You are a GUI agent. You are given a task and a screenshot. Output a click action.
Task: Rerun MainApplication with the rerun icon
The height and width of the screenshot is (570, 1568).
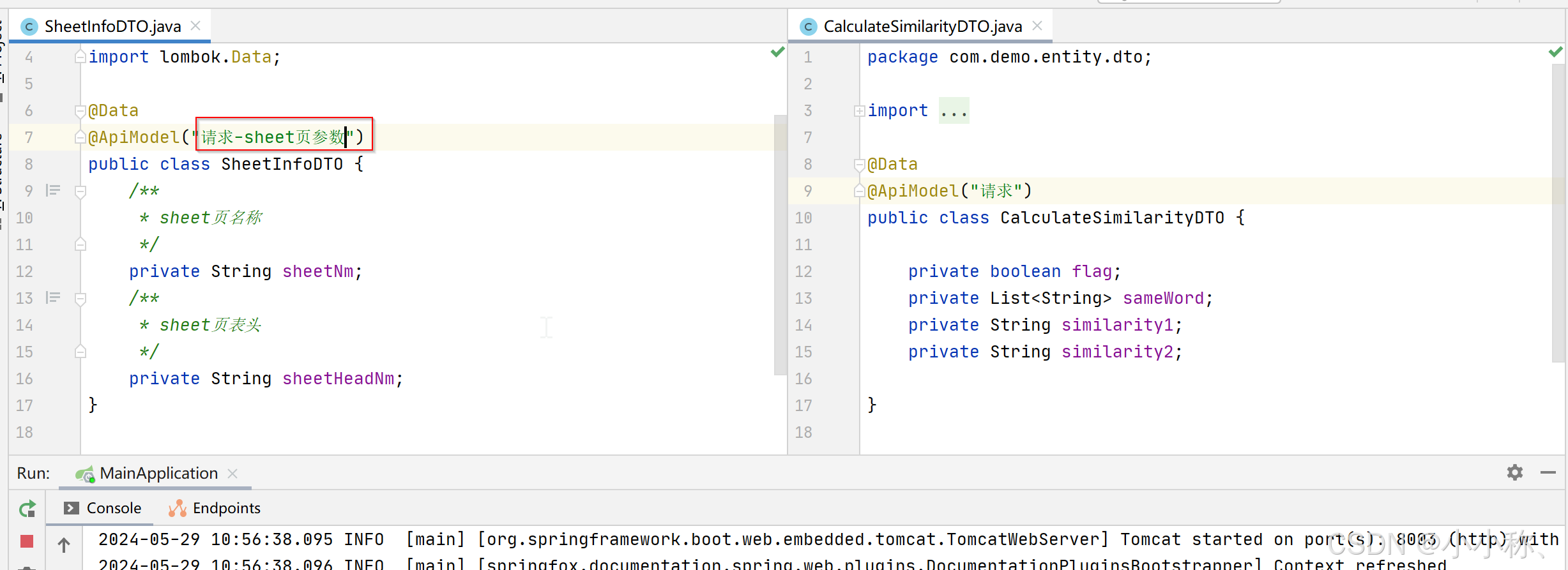(27, 509)
